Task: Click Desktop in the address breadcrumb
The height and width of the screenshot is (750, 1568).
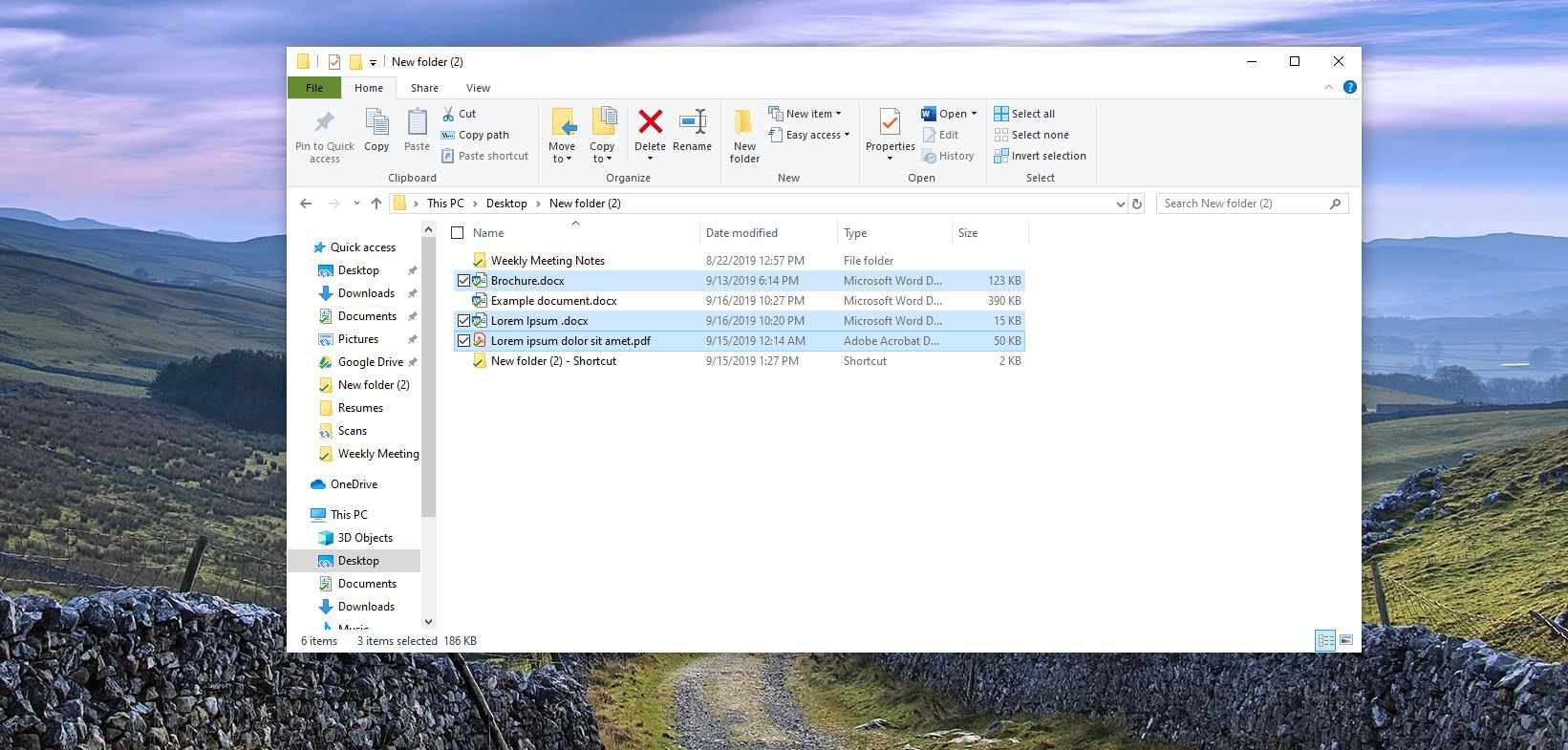Action: click(506, 204)
